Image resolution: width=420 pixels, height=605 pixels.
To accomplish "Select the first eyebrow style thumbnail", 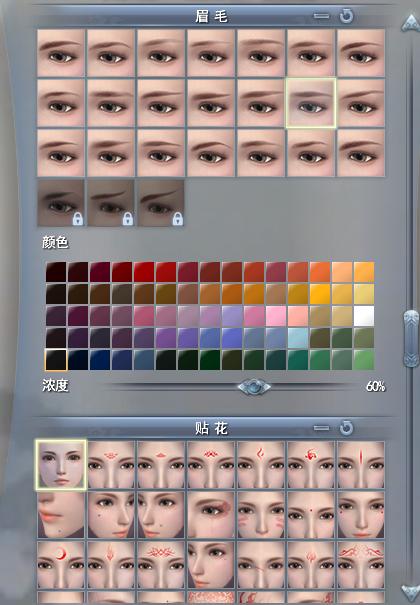I will tap(61, 53).
